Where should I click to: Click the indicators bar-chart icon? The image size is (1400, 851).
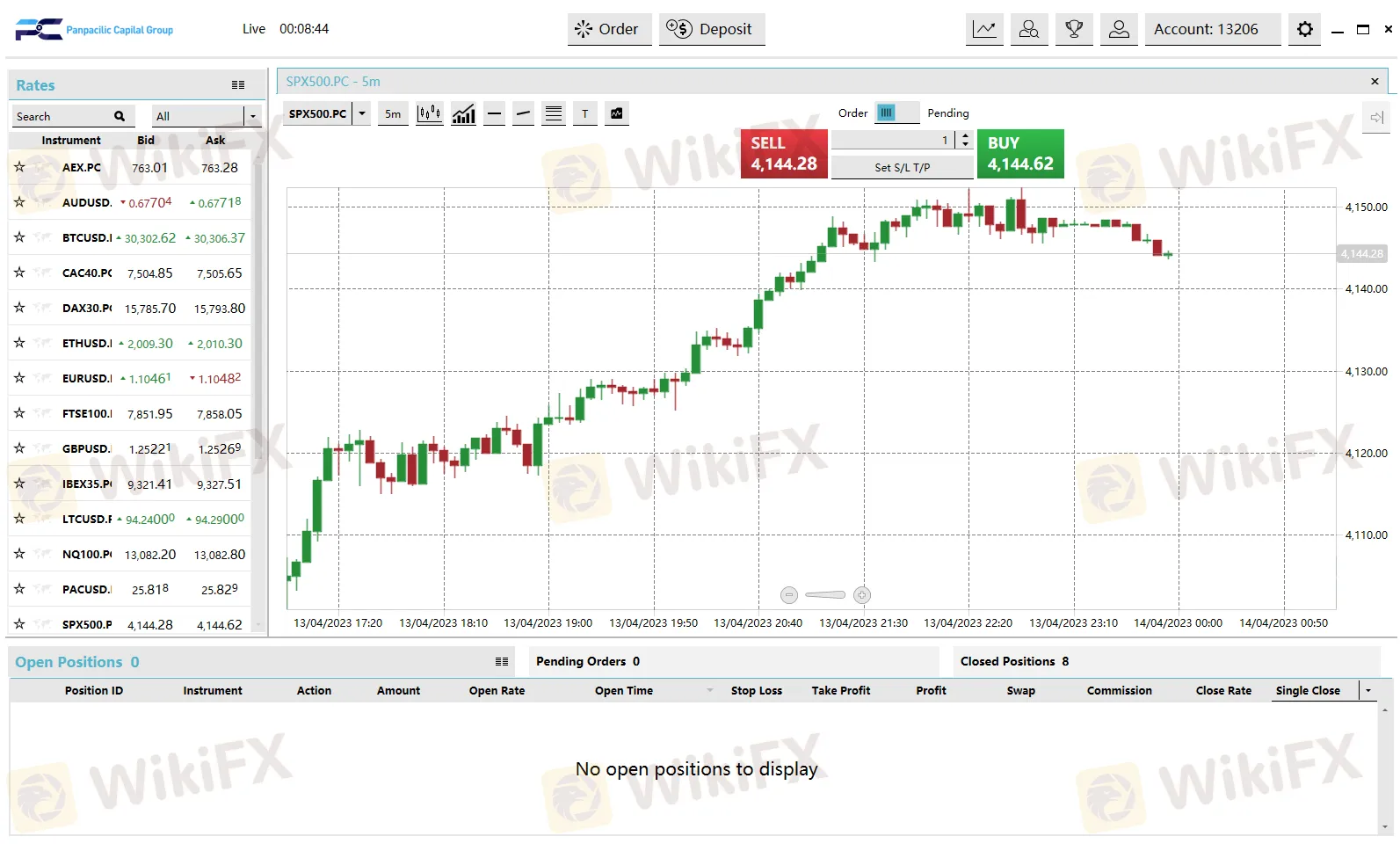(x=463, y=113)
